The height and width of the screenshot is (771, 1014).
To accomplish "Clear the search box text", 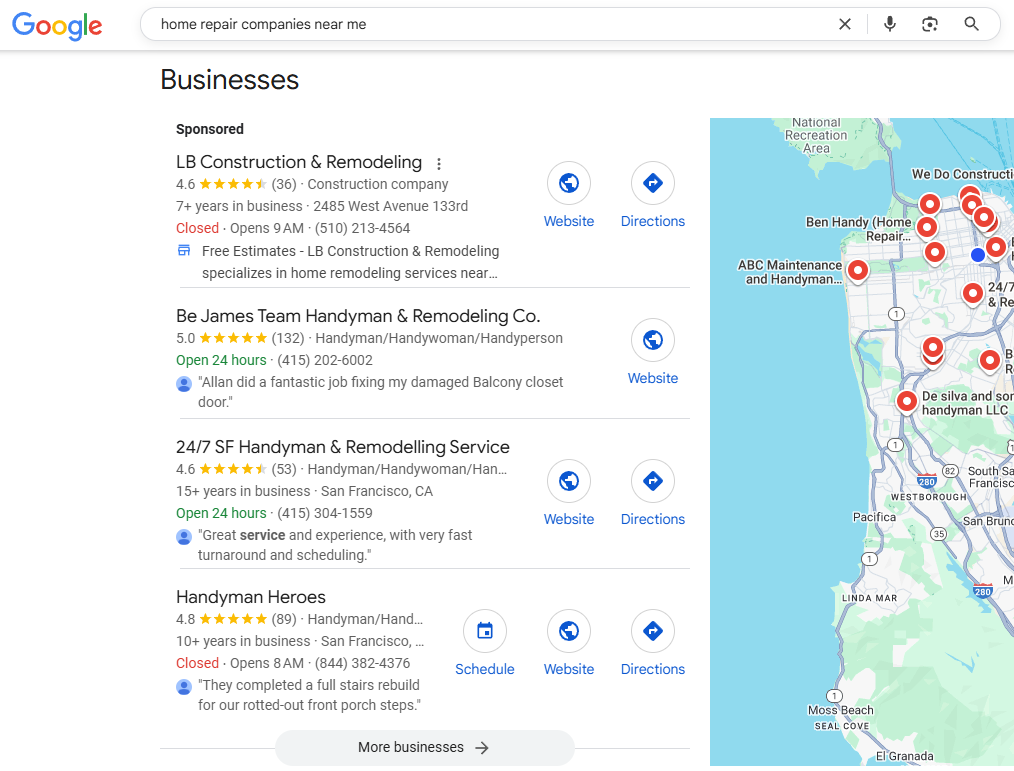I will point(845,24).
